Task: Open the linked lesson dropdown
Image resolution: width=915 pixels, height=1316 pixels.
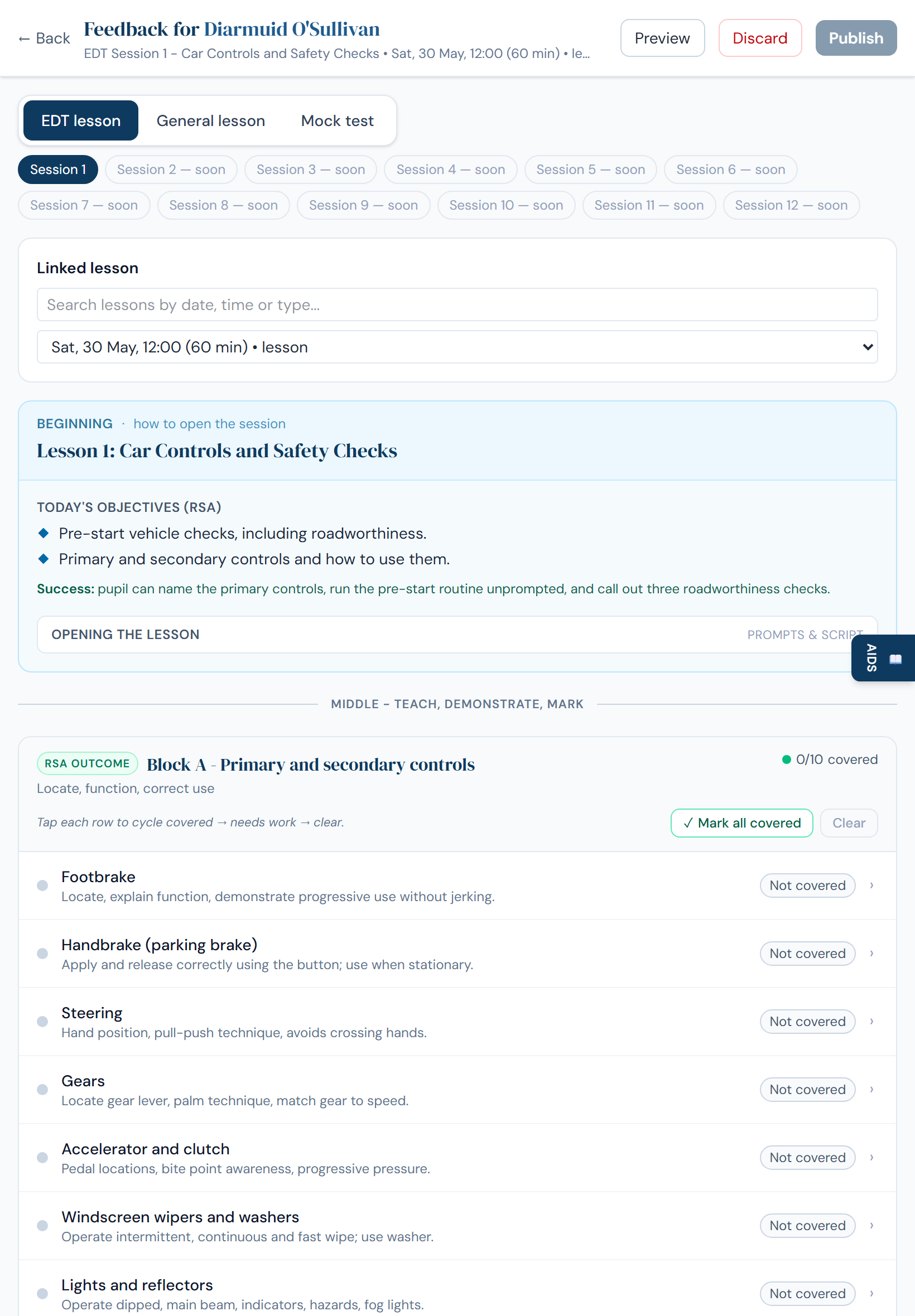Action: coord(457,347)
